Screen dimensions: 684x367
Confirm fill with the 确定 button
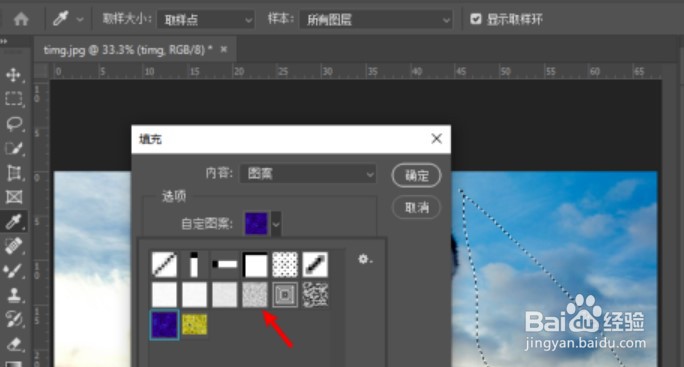(x=416, y=175)
